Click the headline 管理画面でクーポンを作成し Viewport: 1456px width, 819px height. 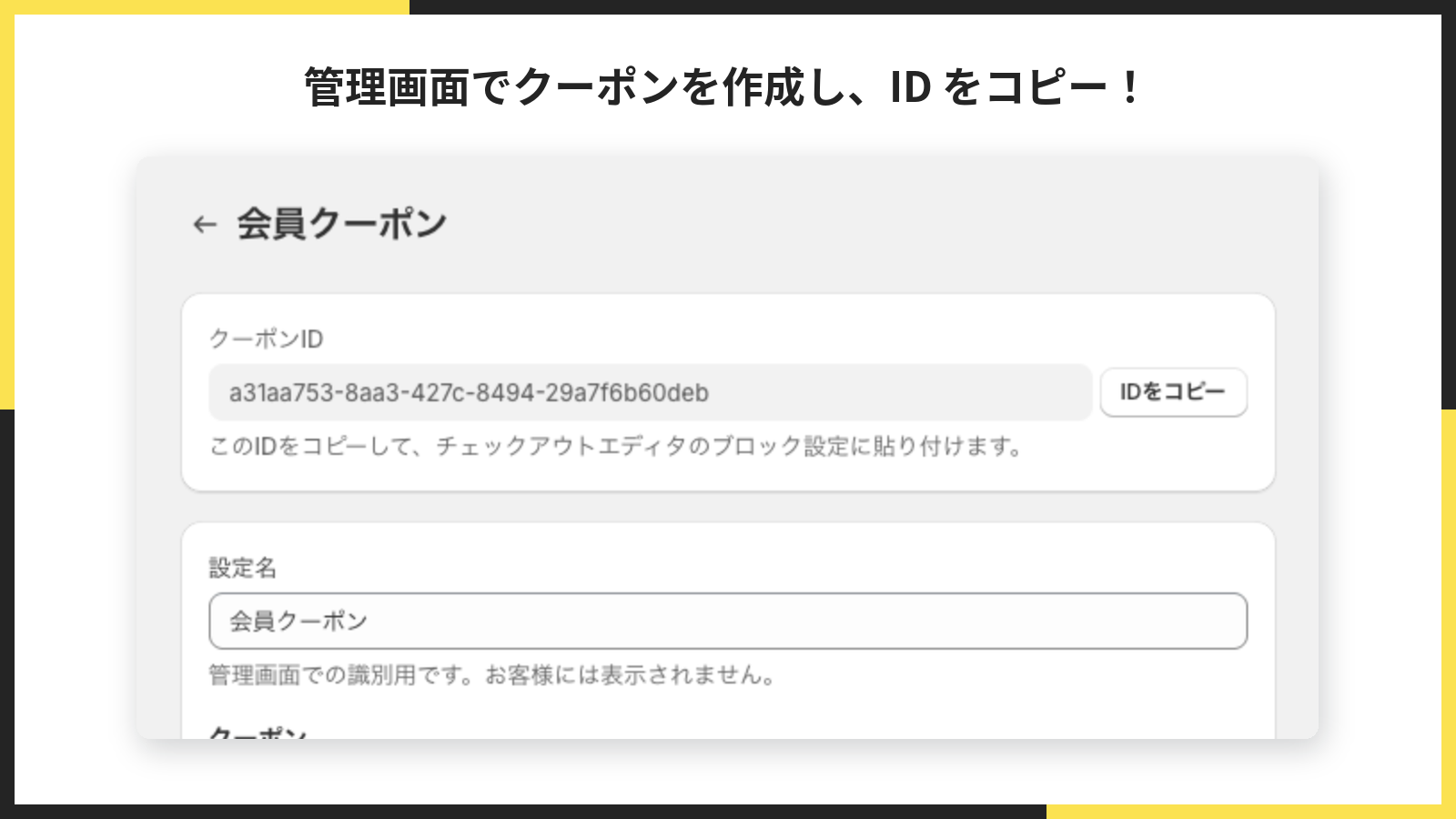click(722, 87)
